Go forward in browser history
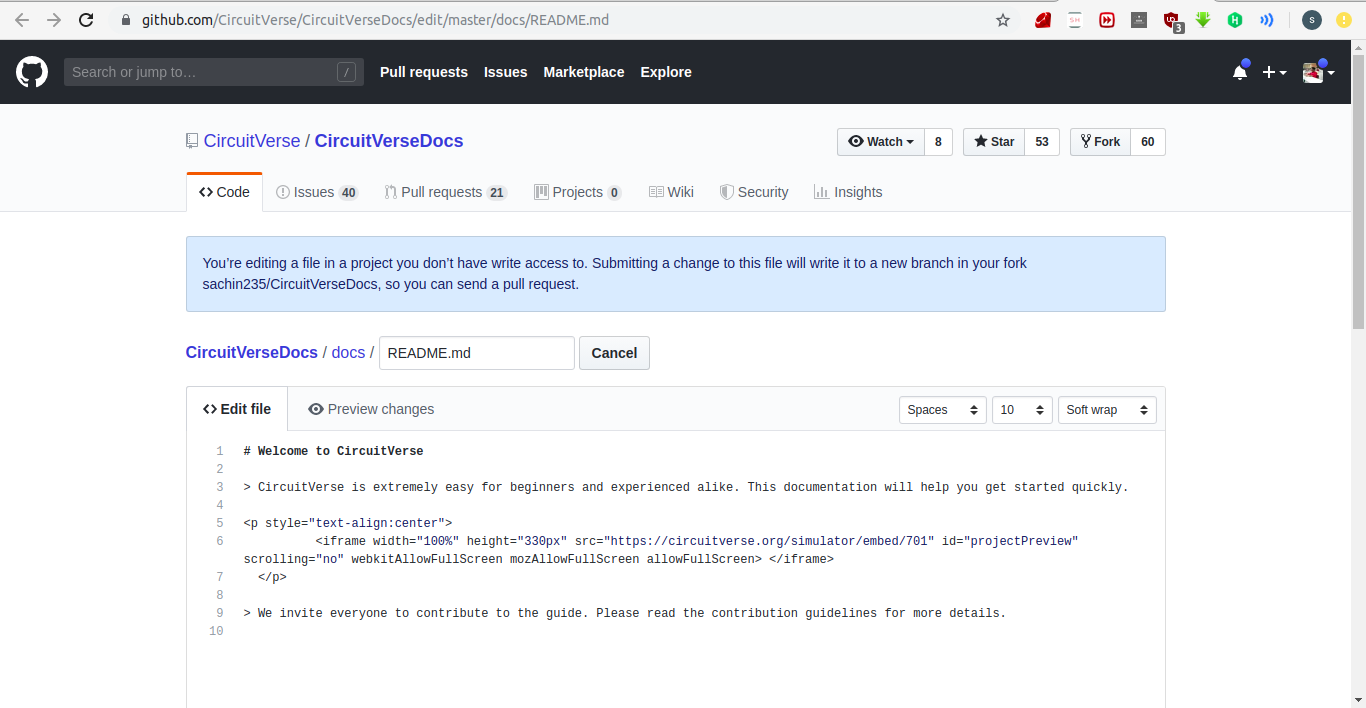 point(54,20)
